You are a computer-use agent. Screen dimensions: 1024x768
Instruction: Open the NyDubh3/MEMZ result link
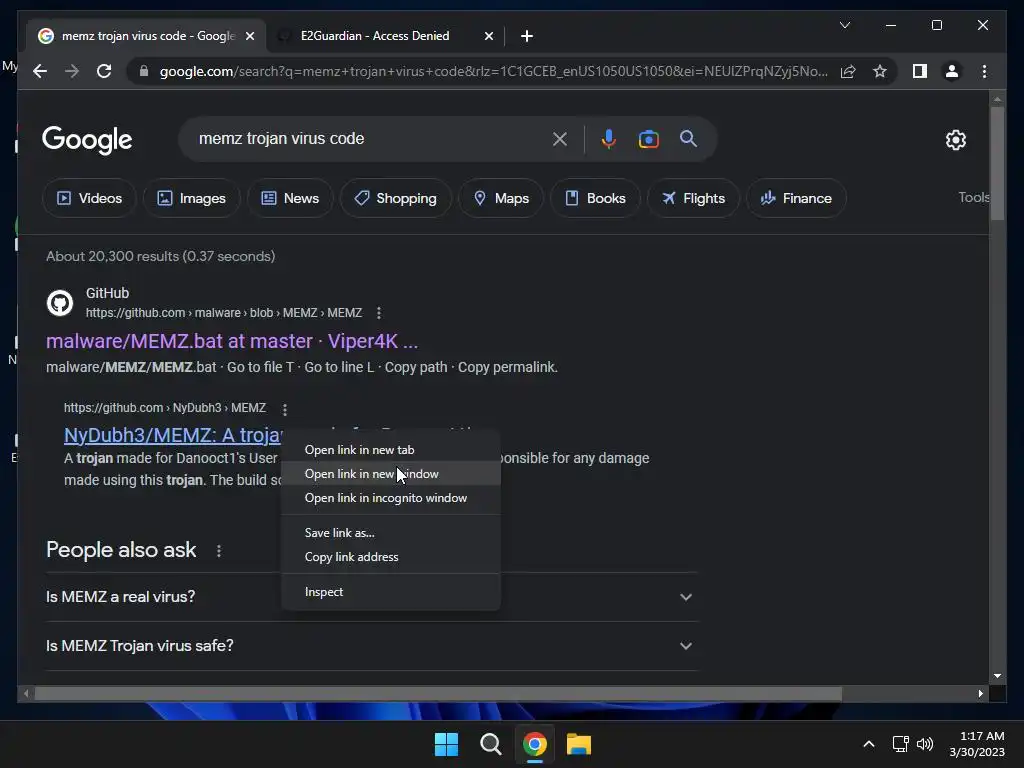173,435
